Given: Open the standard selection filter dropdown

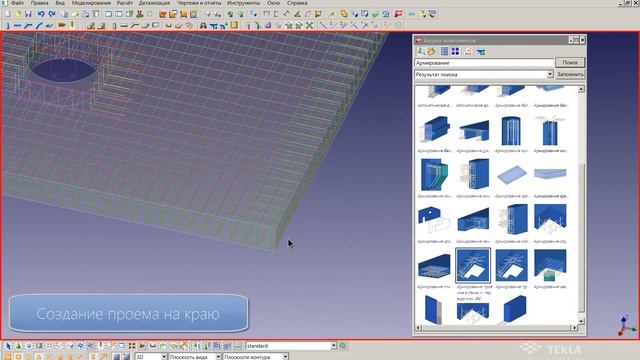Looking at the screenshot, I should click(x=333, y=346).
